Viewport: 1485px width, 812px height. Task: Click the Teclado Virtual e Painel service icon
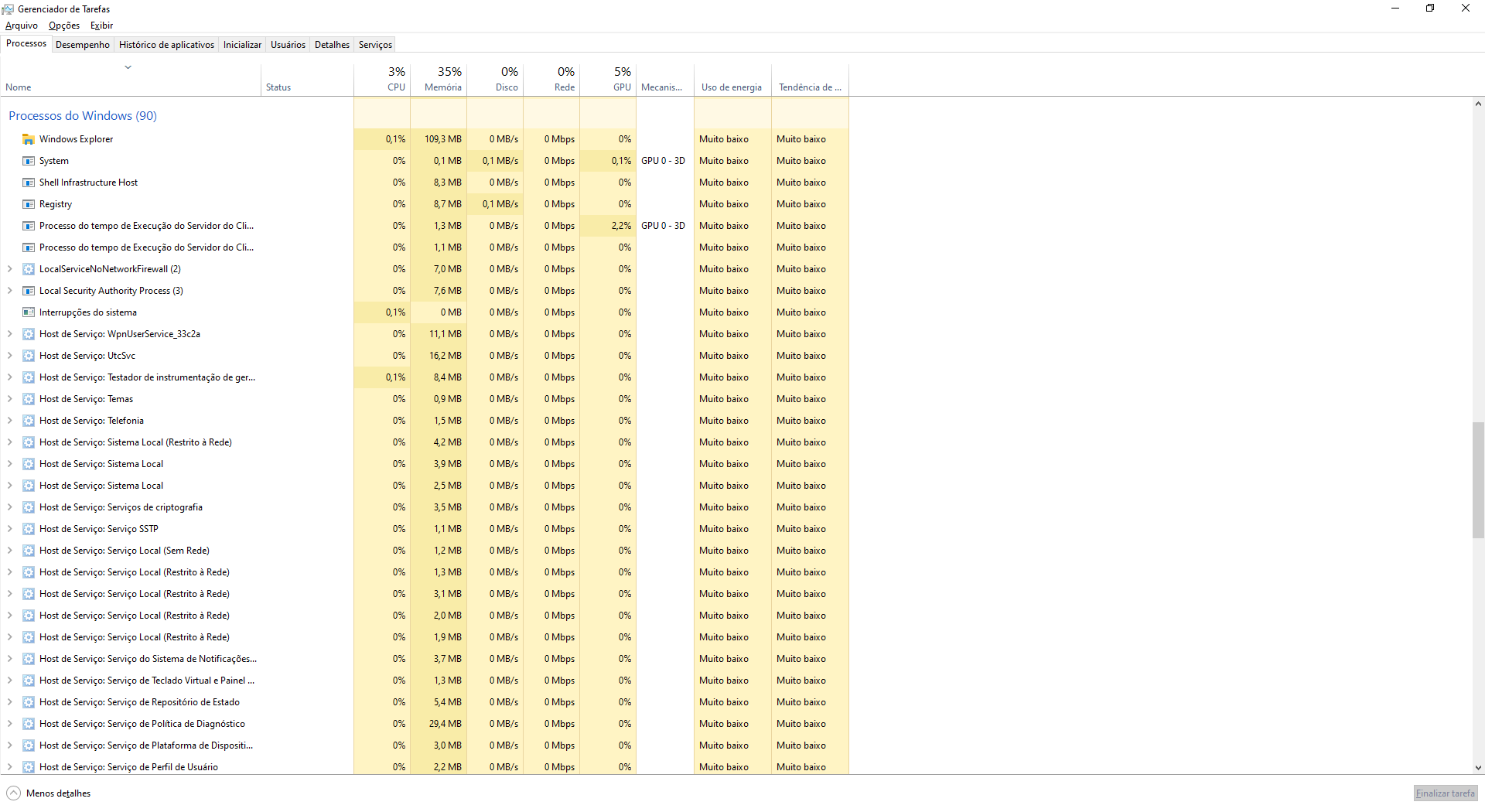(x=29, y=681)
